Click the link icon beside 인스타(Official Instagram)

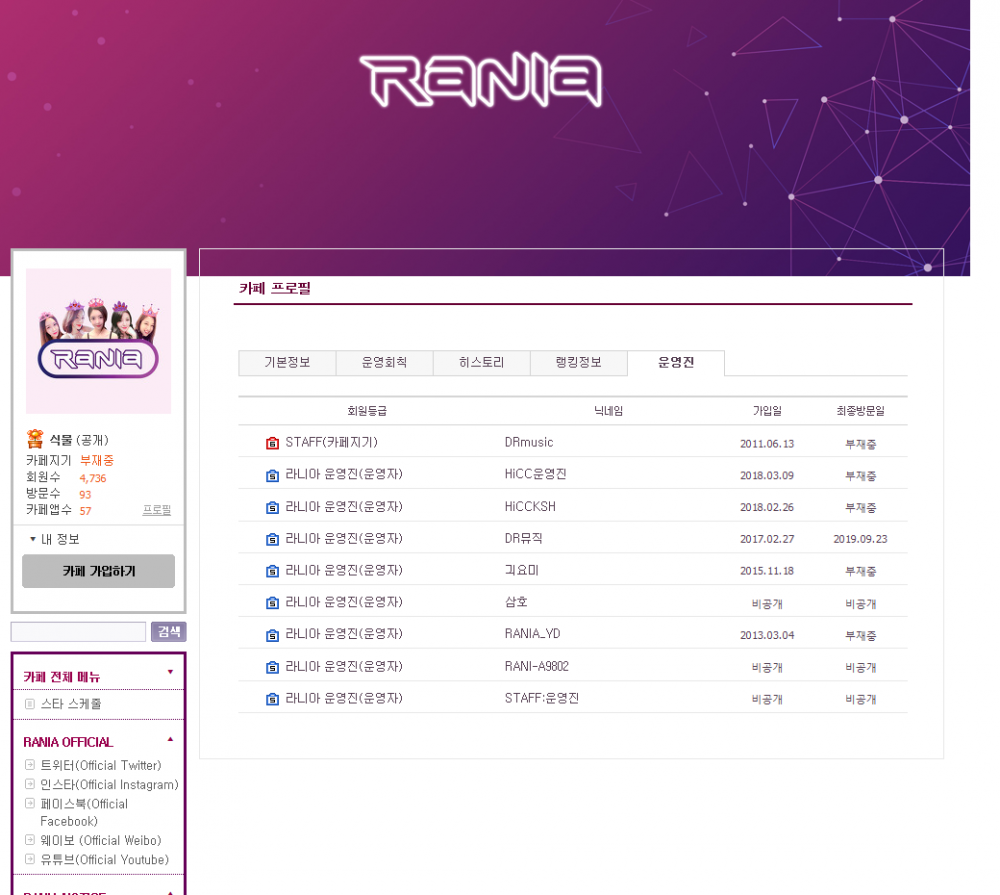tap(29, 783)
